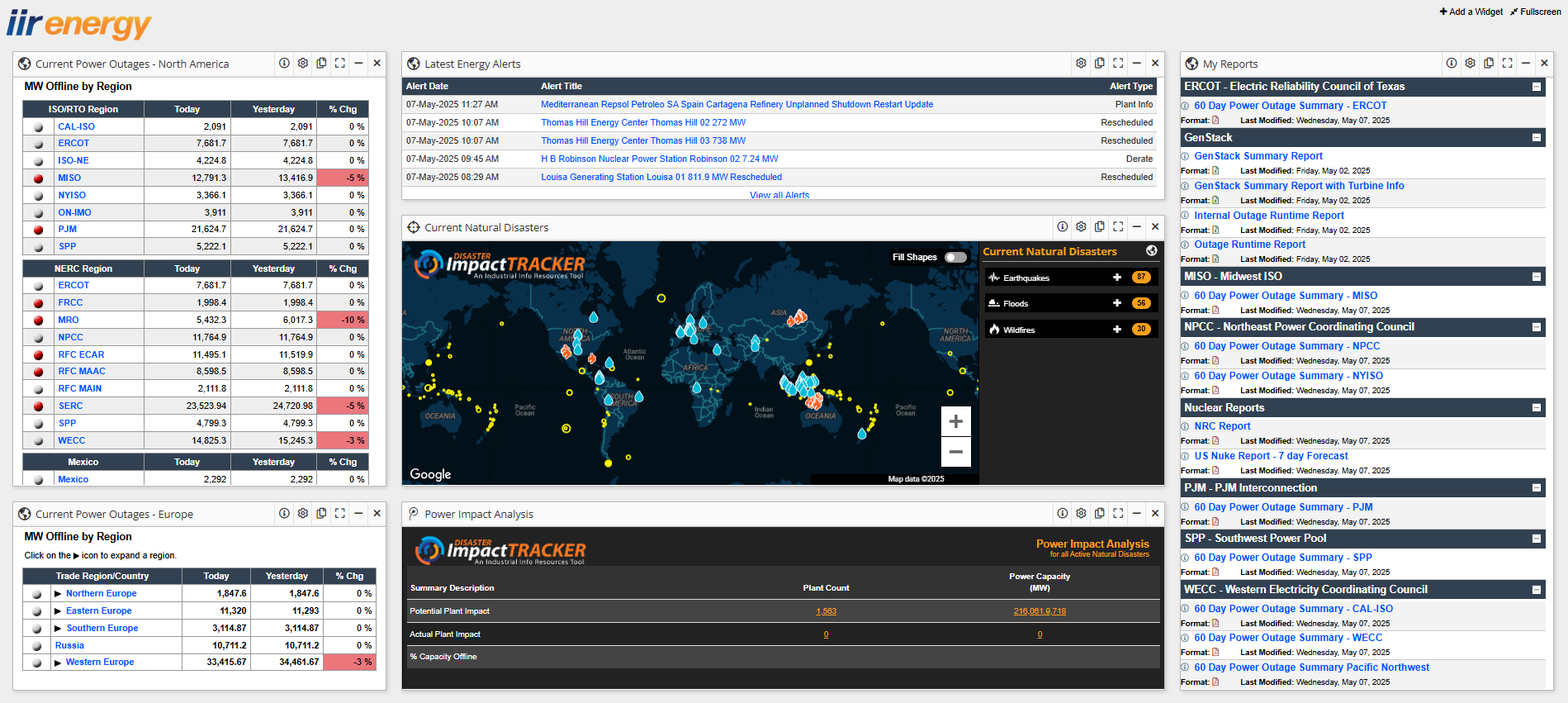This screenshot has height=703, width=1568.
Task: Open info icon of Power Impact Analysis widget
Action: click(1063, 513)
